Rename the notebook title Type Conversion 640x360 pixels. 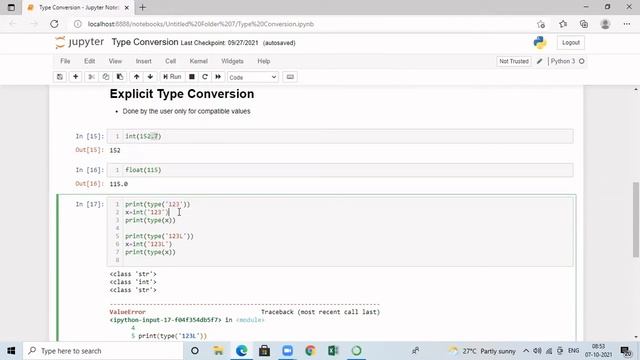pyautogui.click(x=145, y=42)
